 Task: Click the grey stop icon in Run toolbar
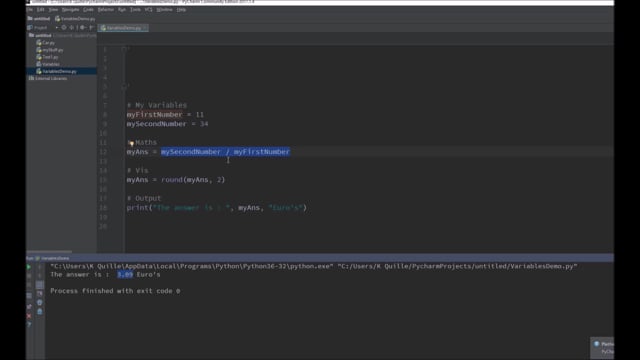tap(29, 276)
